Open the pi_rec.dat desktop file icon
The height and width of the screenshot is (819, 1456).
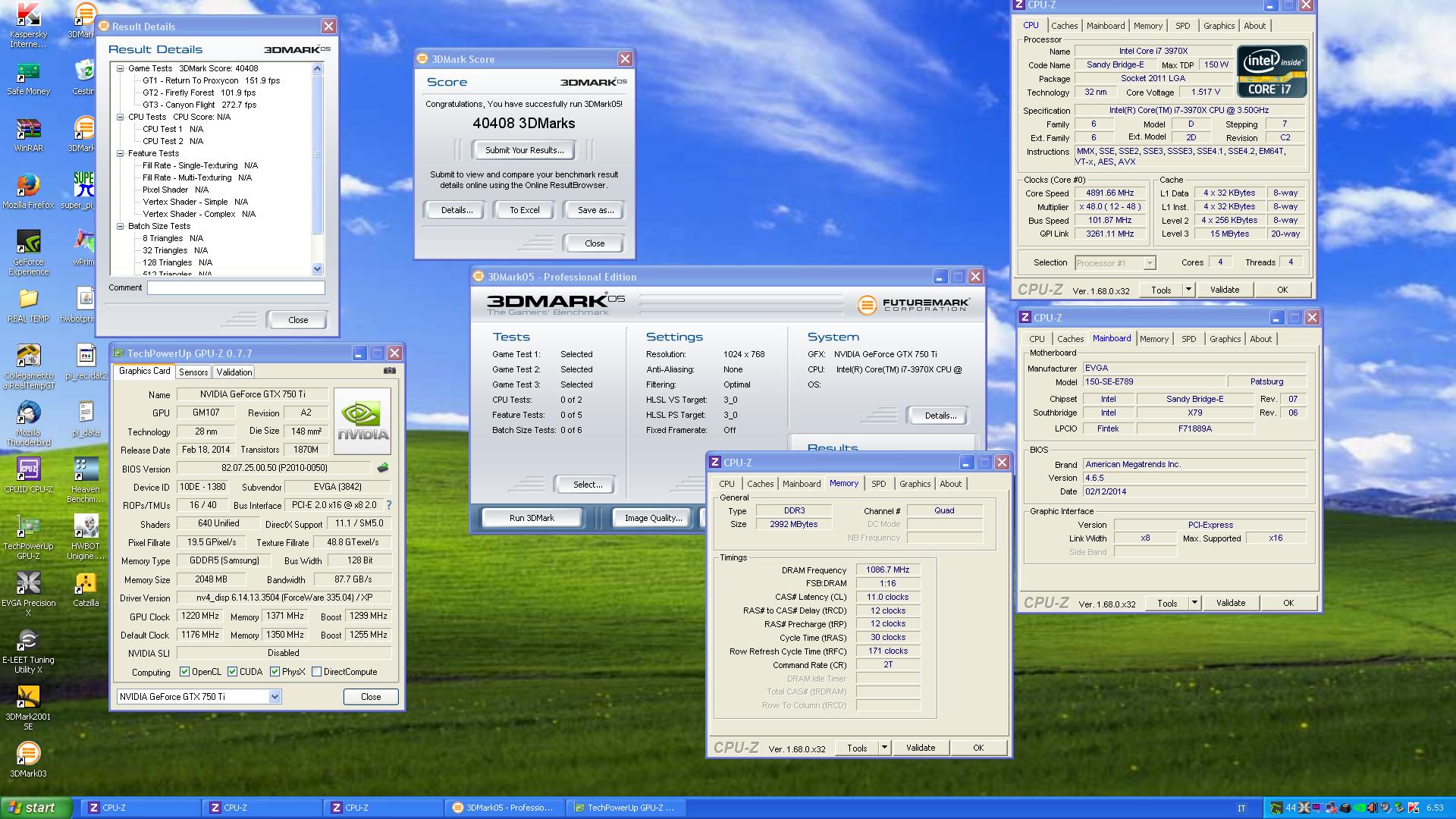tap(86, 362)
